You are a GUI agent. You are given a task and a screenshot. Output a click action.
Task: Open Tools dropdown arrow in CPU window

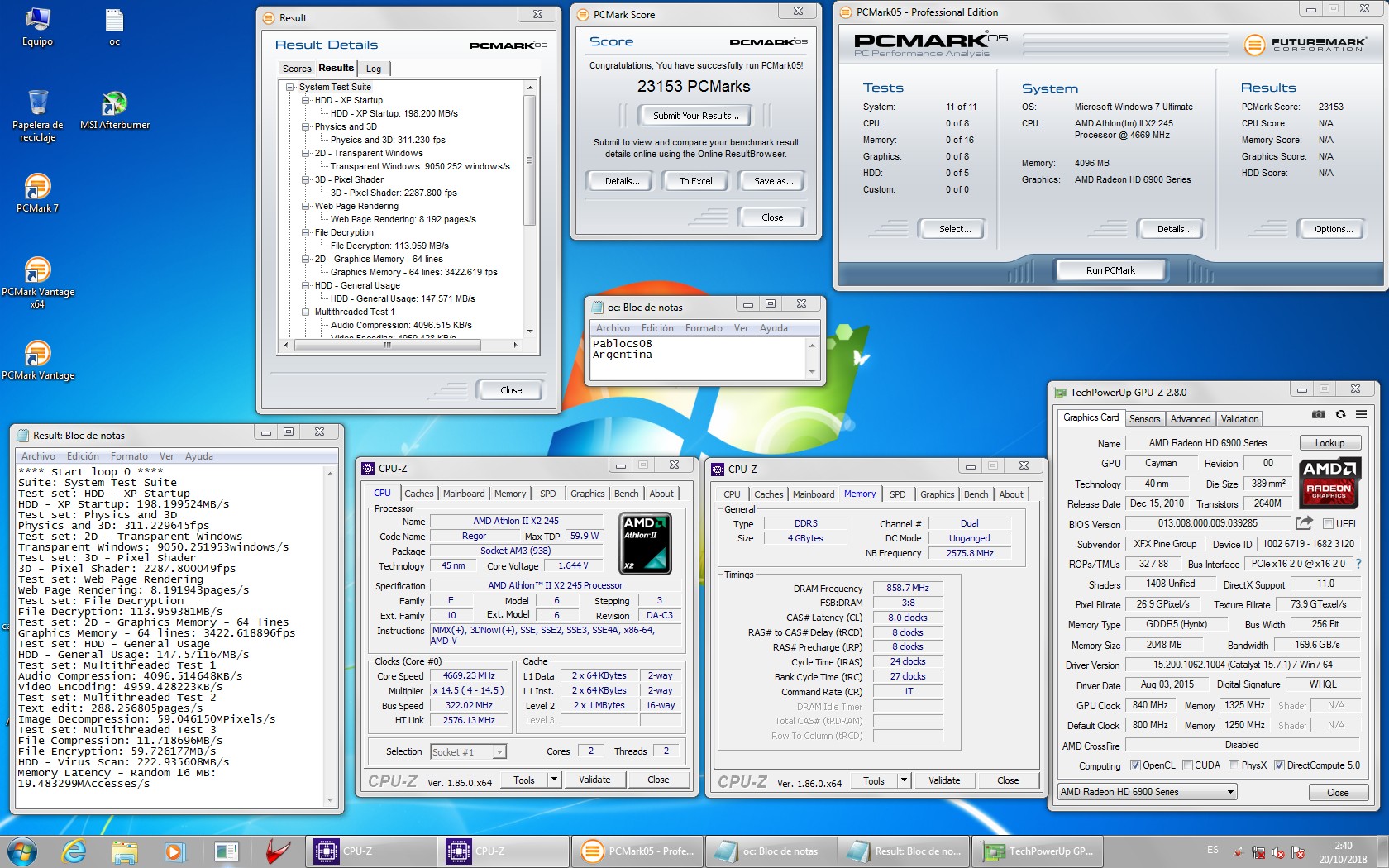(x=554, y=780)
